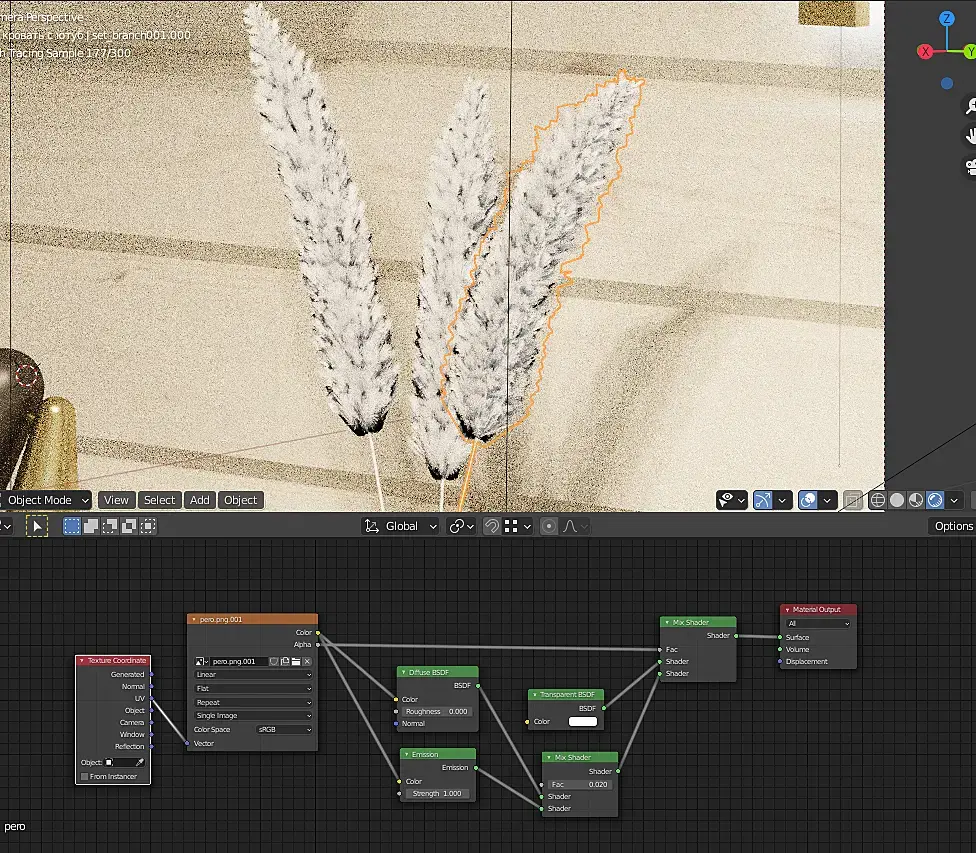The height and width of the screenshot is (853, 976).
Task: Open the snapping options dropdown arrow
Action: click(527, 527)
